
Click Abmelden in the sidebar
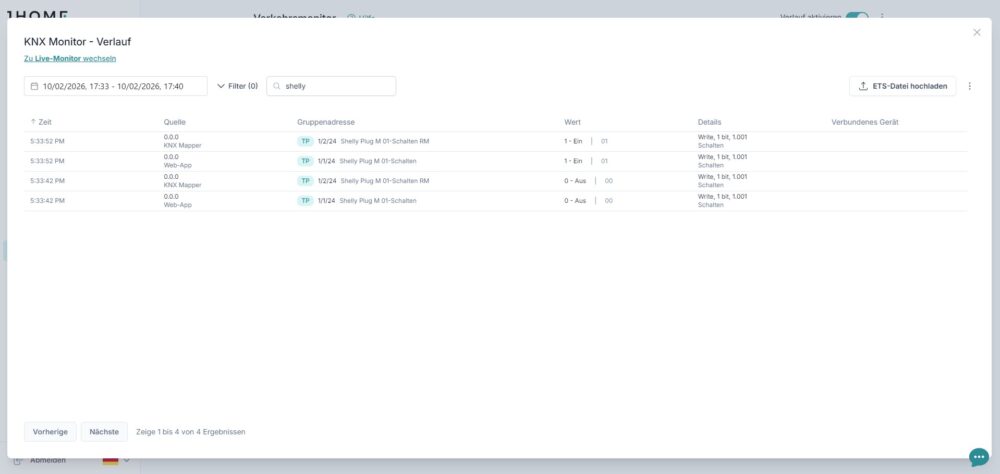coord(48,460)
